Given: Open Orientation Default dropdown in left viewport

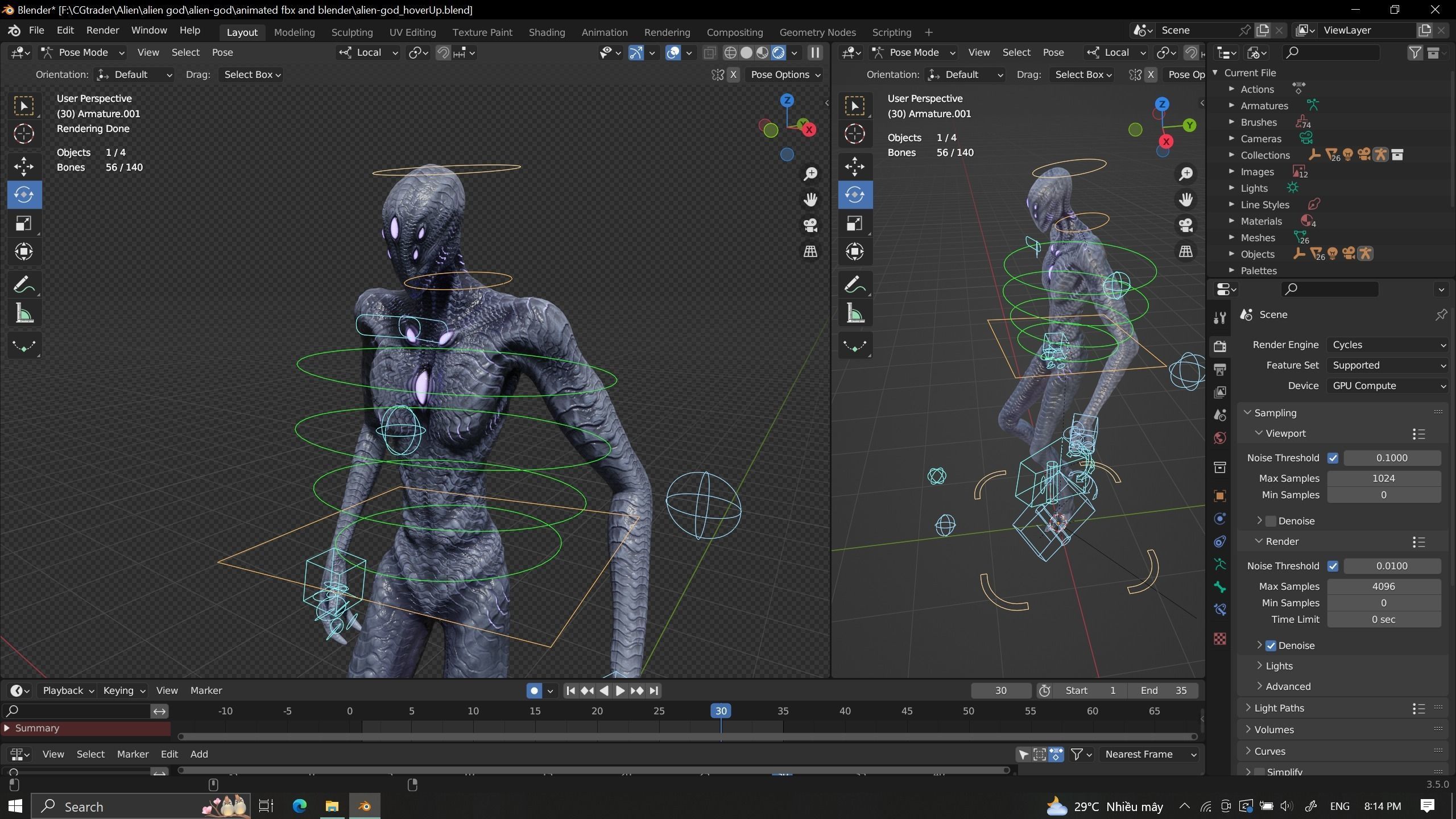Looking at the screenshot, I should (x=134, y=75).
